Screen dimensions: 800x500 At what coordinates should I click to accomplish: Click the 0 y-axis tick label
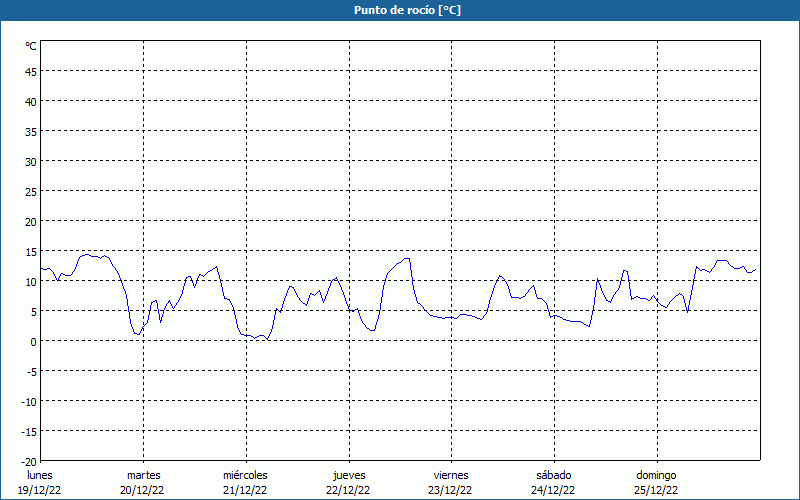pos(33,341)
